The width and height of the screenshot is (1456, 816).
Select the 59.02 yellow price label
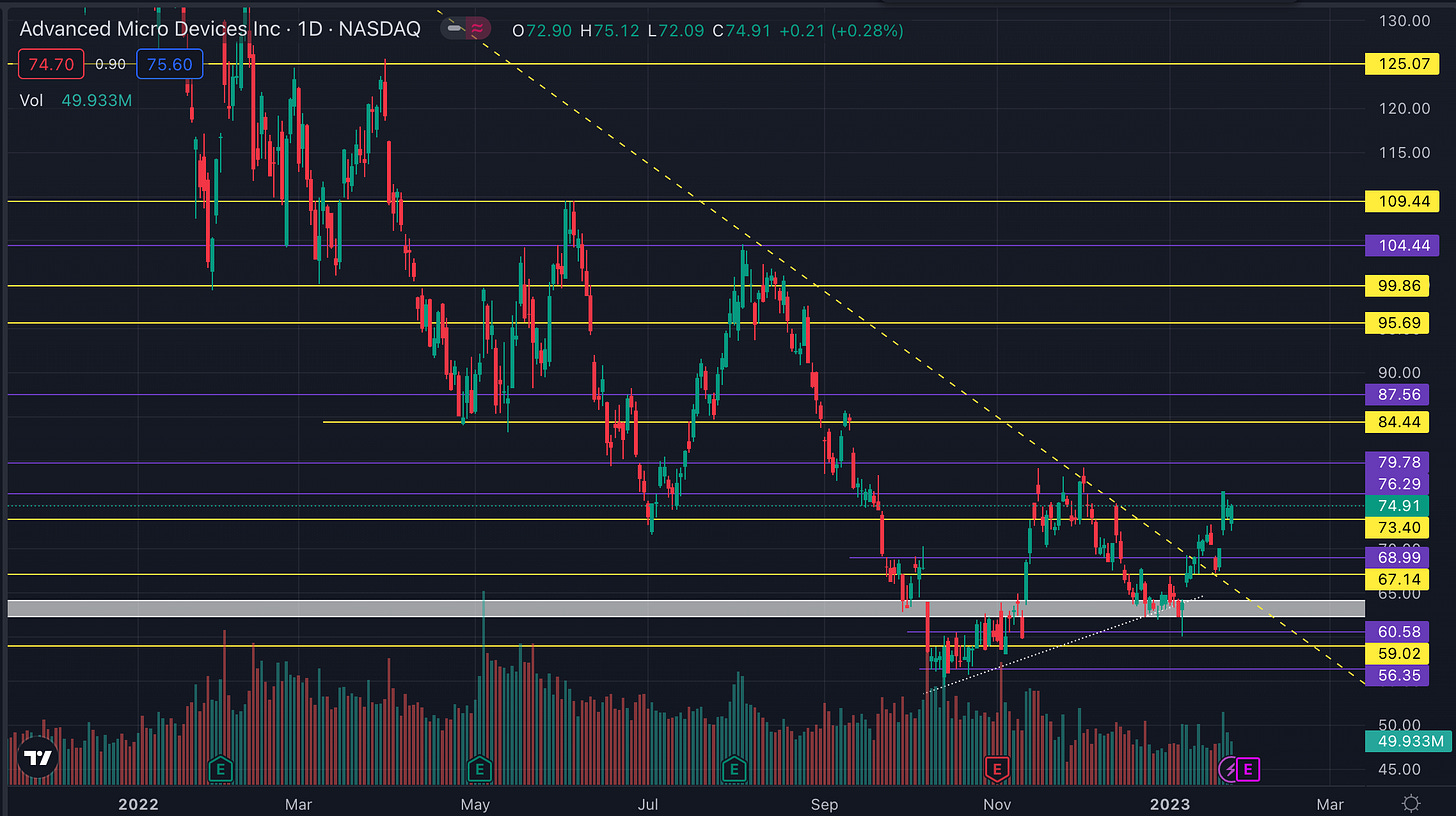[x=1397, y=654]
